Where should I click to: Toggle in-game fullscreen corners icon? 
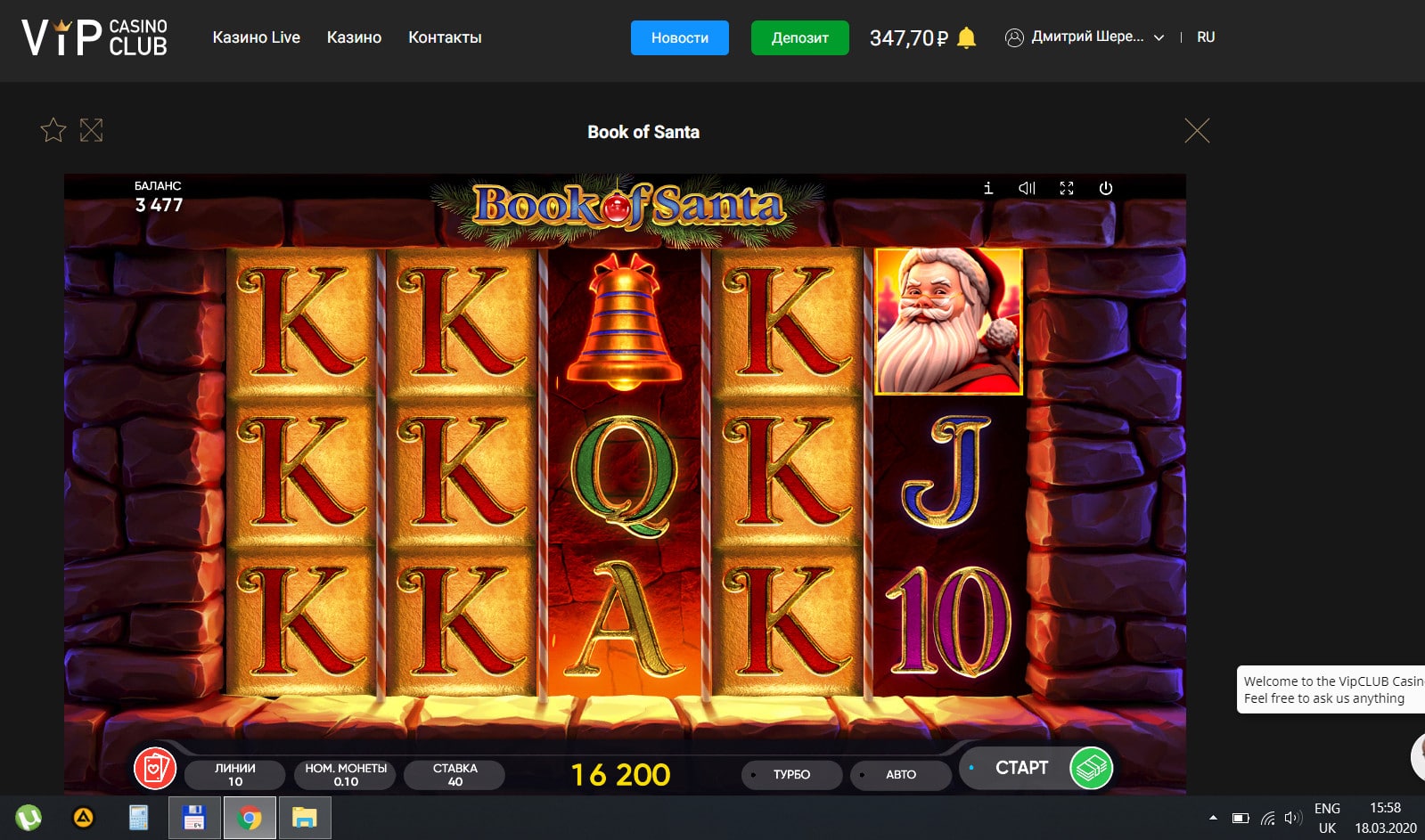pos(1067,188)
